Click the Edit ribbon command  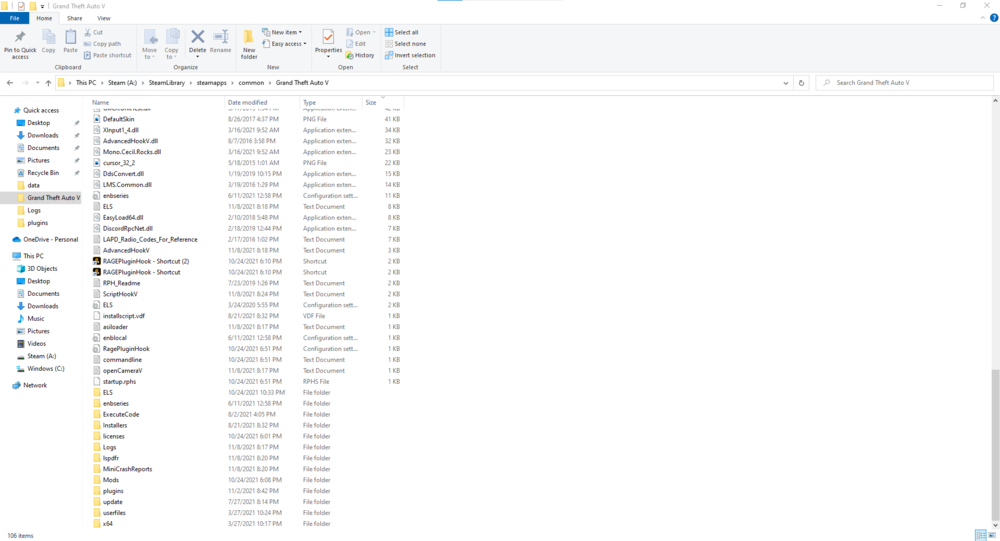356,44
